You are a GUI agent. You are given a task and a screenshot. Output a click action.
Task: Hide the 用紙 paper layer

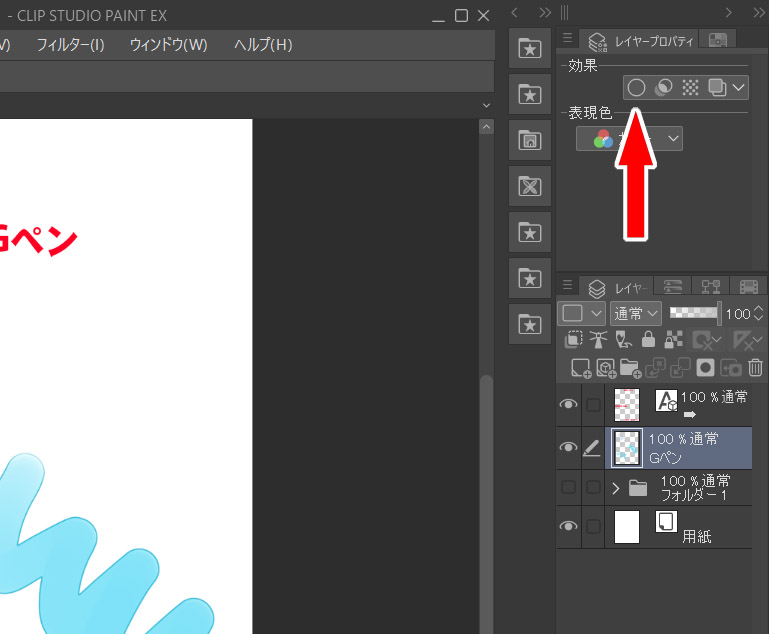point(568,526)
